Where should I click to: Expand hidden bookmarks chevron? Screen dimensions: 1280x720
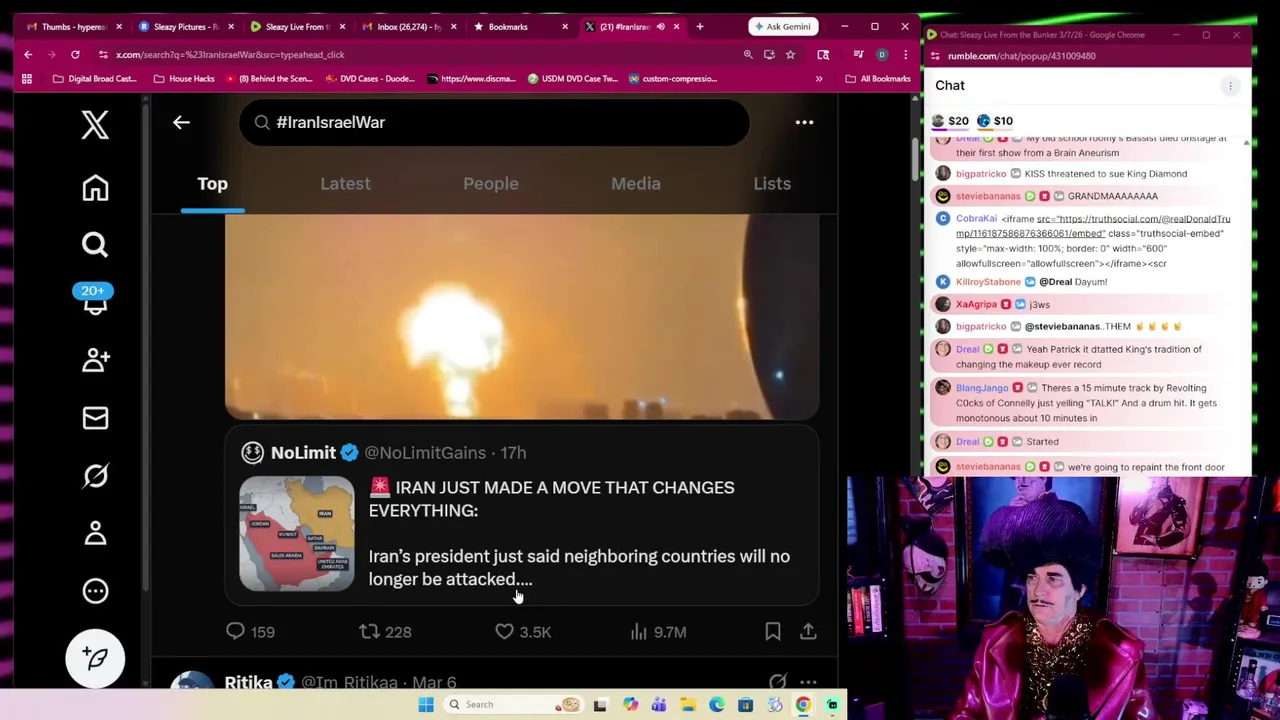click(x=819, y=79)
